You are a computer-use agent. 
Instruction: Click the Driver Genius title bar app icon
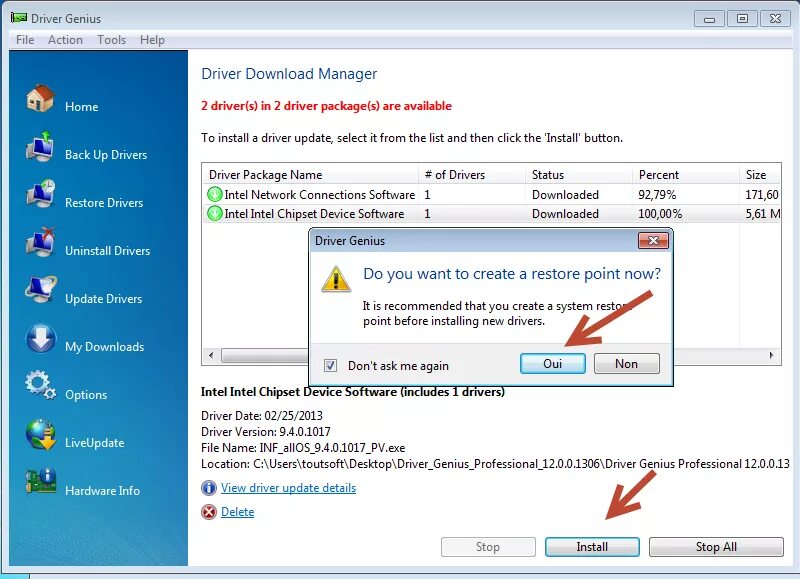point(19,18)
